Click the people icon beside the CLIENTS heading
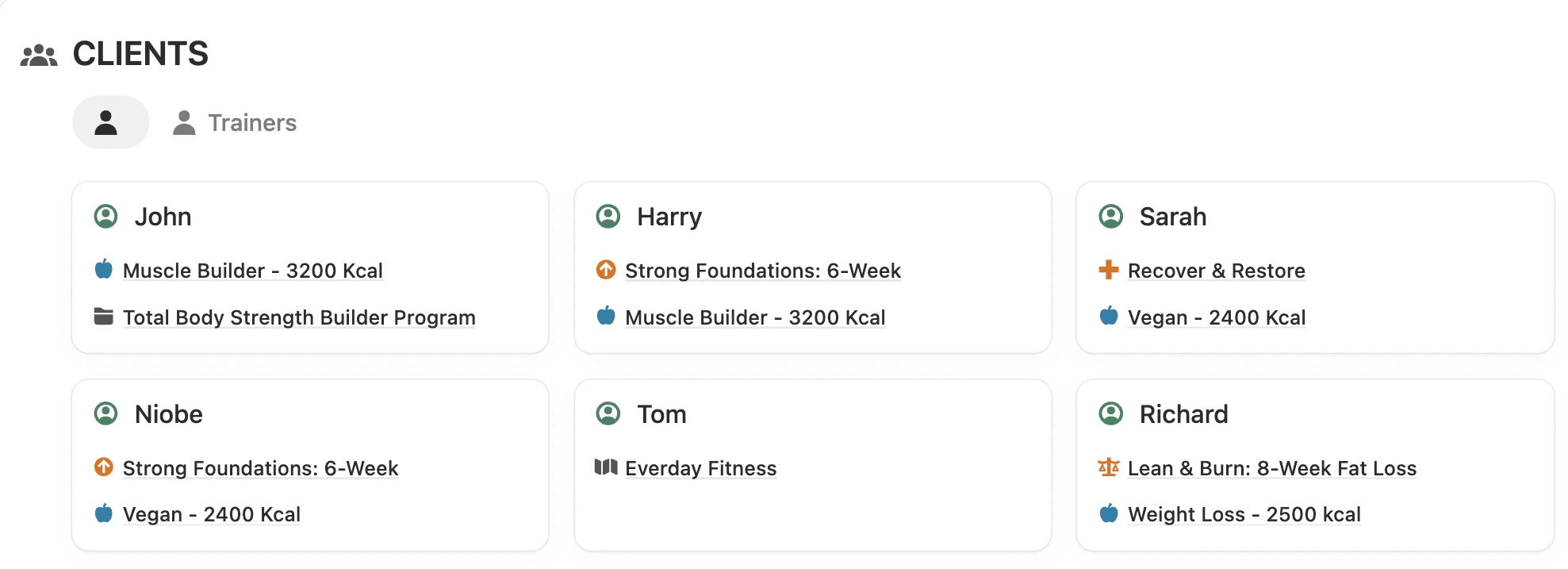The height and width of the screenshot is (569, 1568). 40,53
